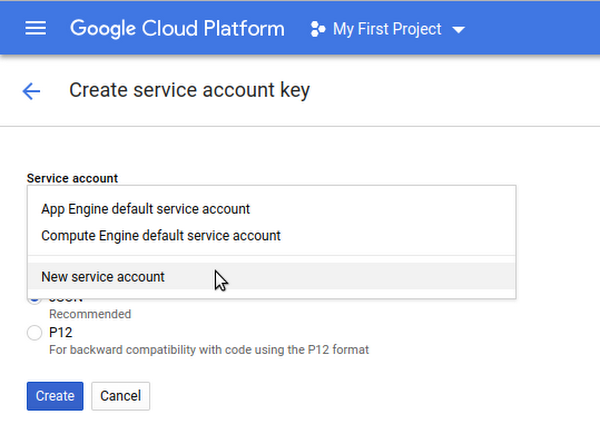
Task: Click the project hexagon dots icon
Action: [318, 29]
